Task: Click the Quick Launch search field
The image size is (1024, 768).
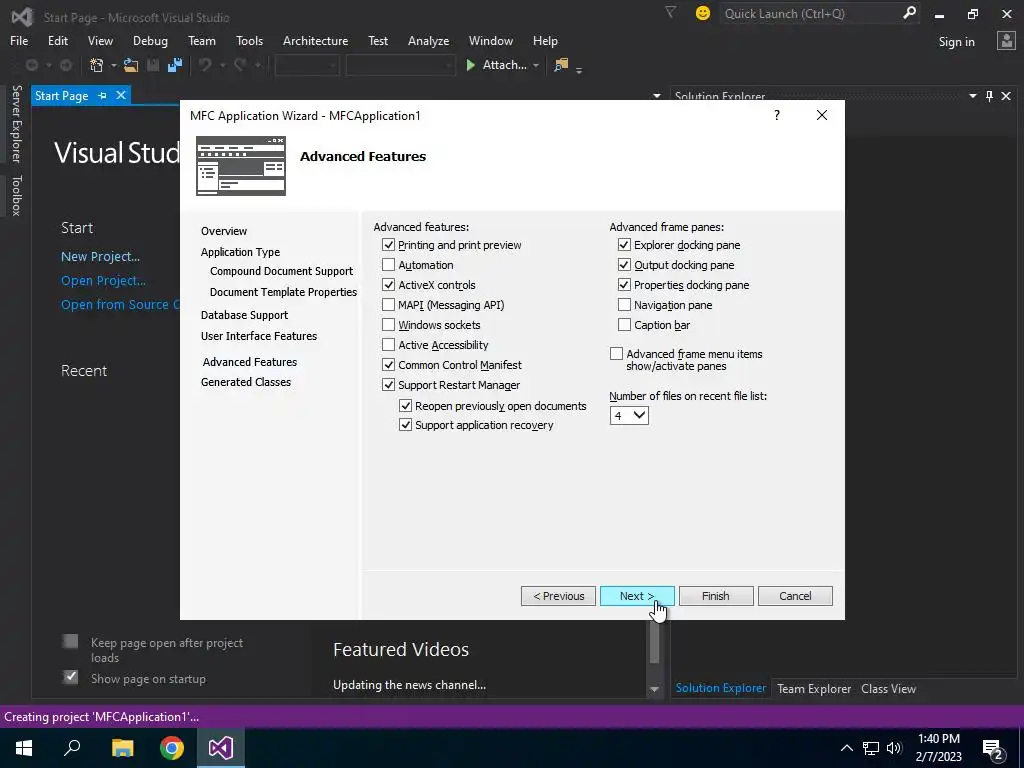Action: point(810,13)
